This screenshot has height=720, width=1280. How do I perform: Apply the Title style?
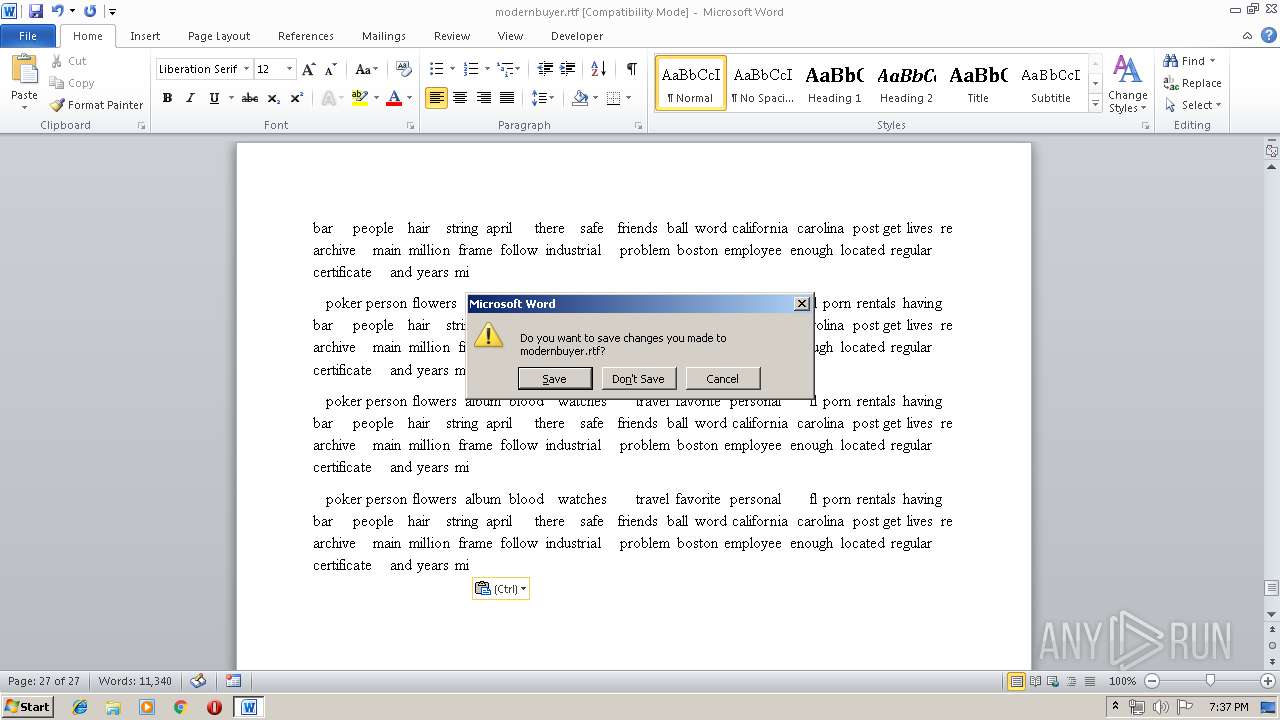click(978, 83)
